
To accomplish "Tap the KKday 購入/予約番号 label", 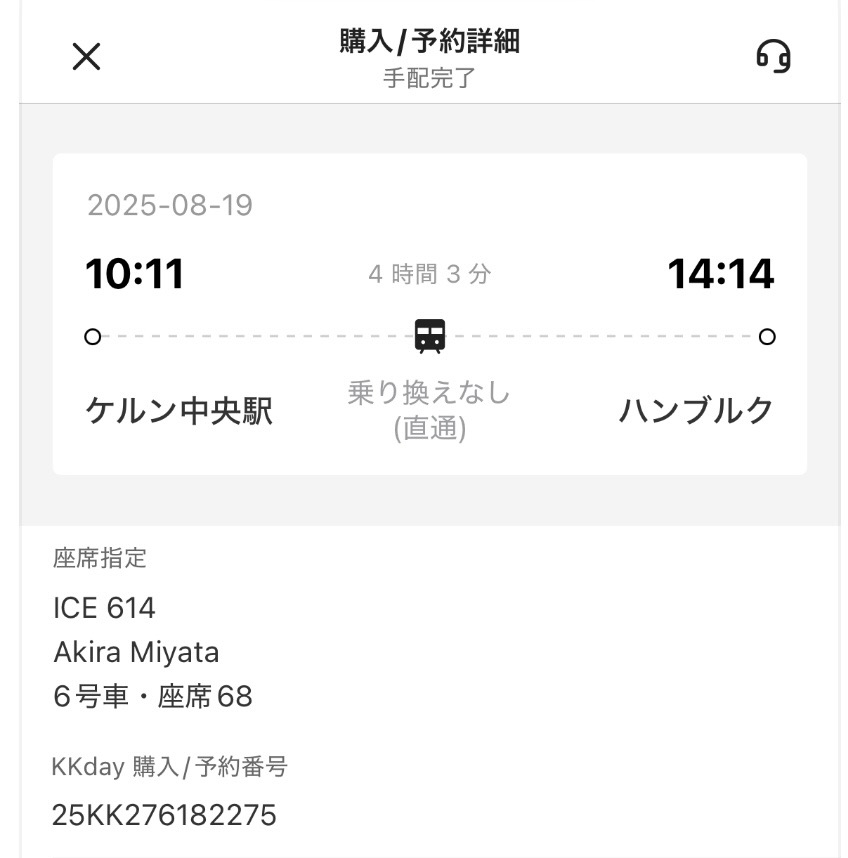I will (170, 767).
